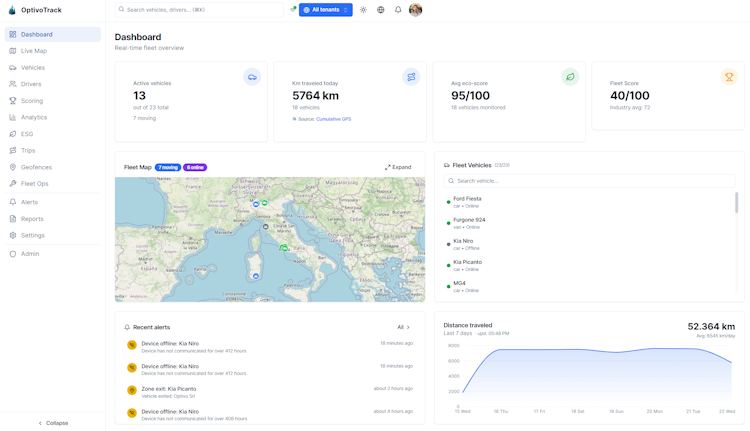Image resolution: width=750 pixels, height=431 pixels.
Task: Click the blue vehicle marker near Milan
Action: [x=256, y=204]
